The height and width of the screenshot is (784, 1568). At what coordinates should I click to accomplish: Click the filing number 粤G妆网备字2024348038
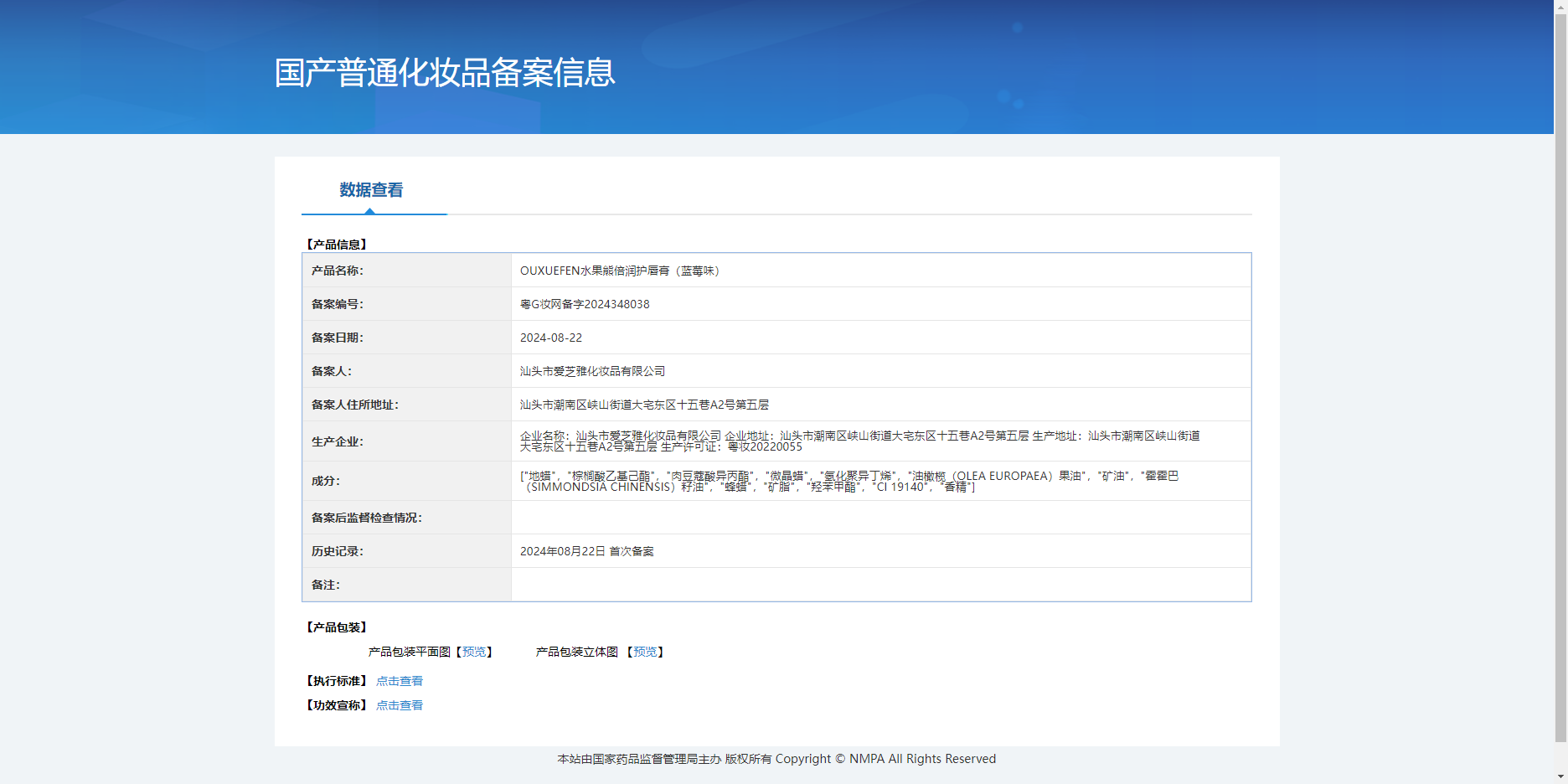point(585,304)
